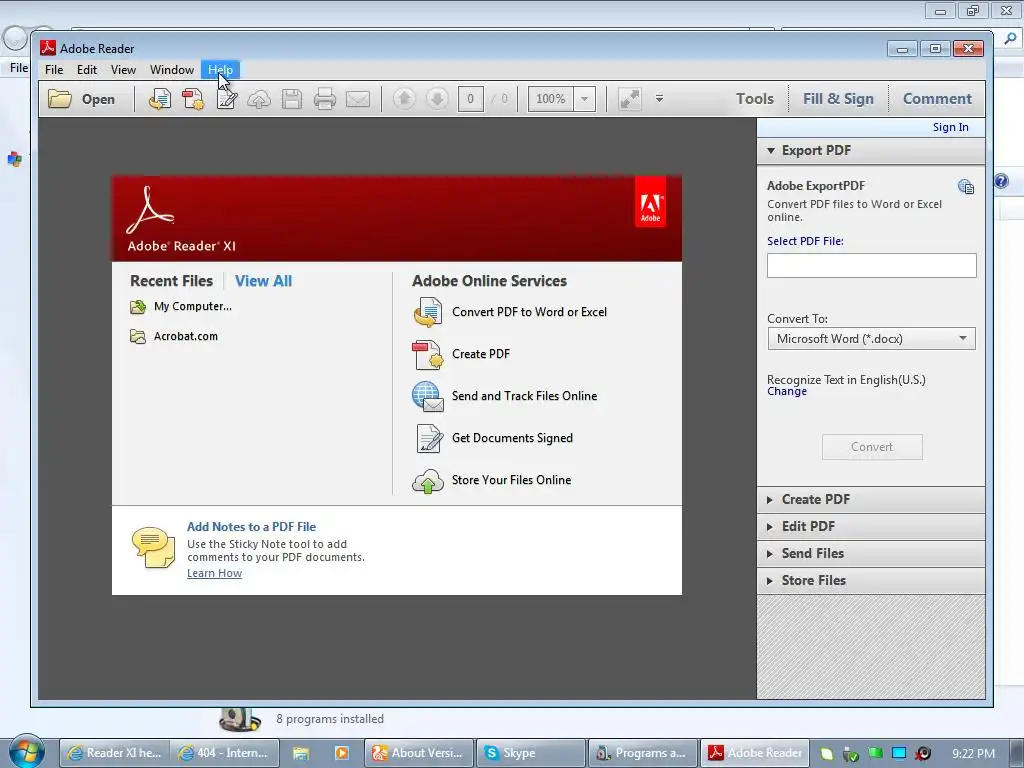Switch to Programs and Features taskbar item
The image size is (1024, 768).
tap(643, 753)
